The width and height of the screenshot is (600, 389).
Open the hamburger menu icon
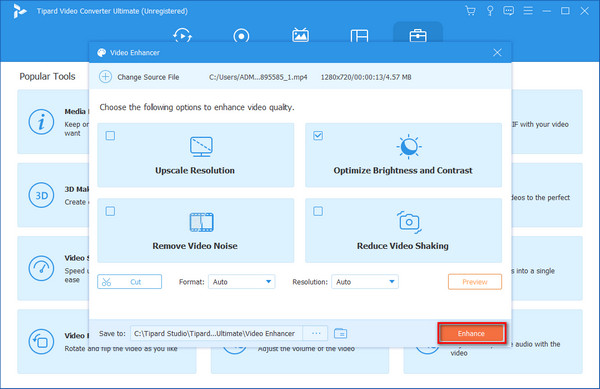[x=528, y=11]
